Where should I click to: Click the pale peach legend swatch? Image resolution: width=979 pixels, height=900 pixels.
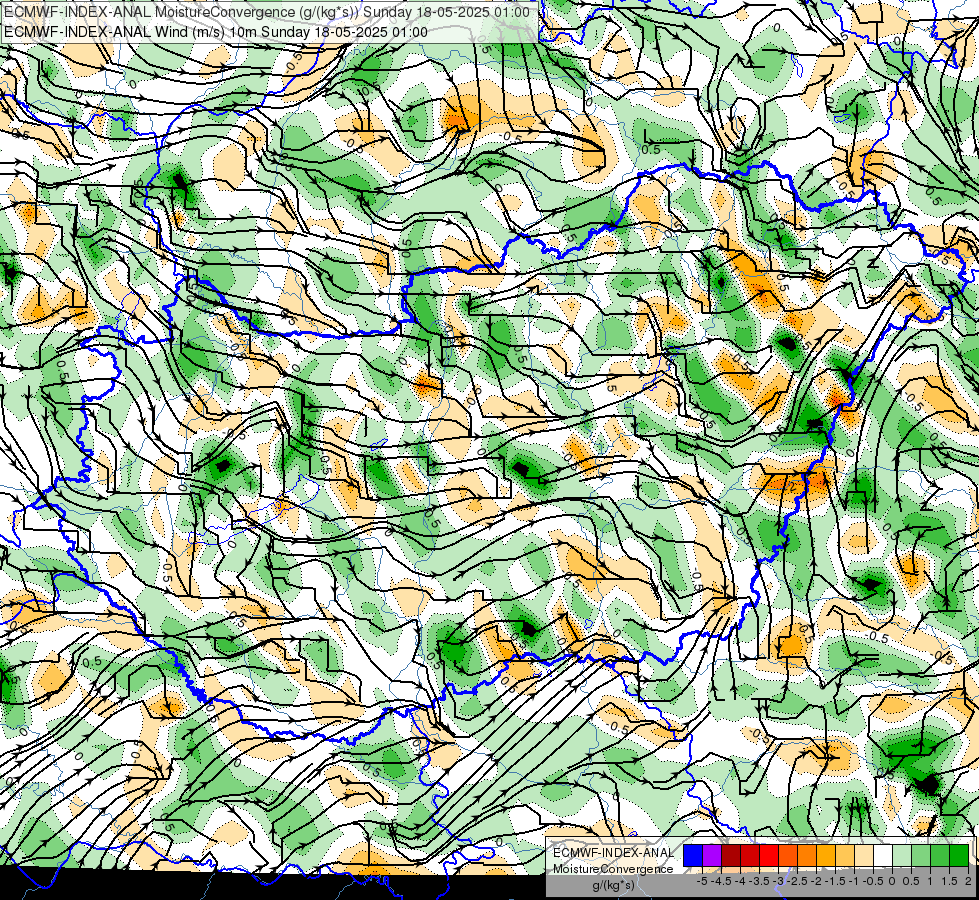(x=864, y=855)
